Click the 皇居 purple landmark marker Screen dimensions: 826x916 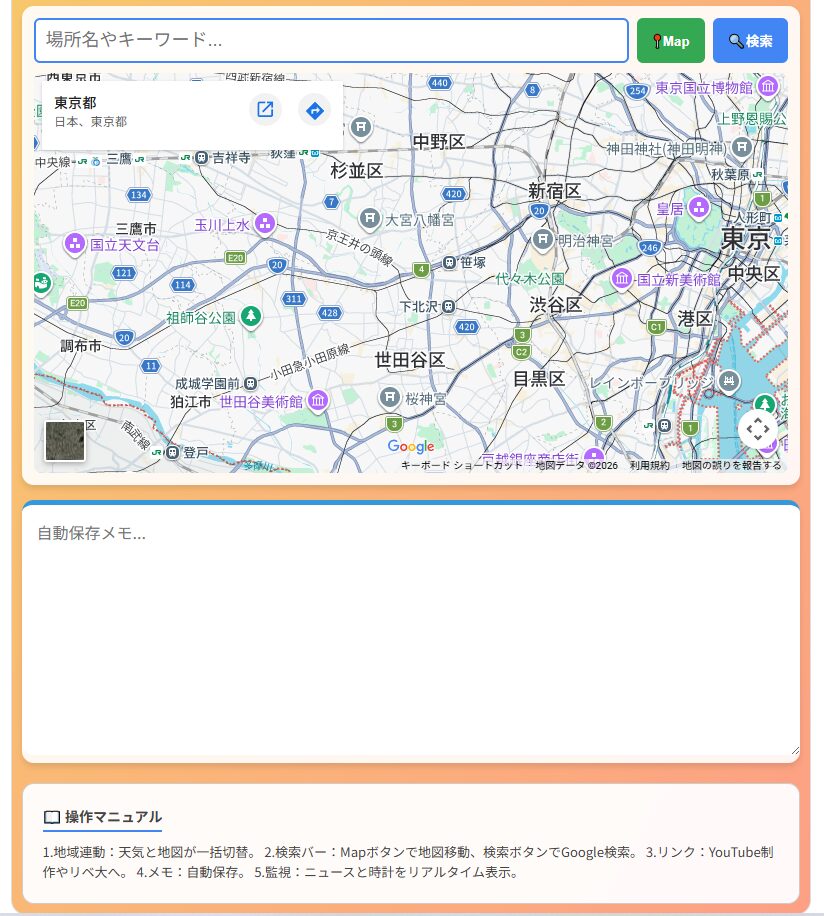698,208
